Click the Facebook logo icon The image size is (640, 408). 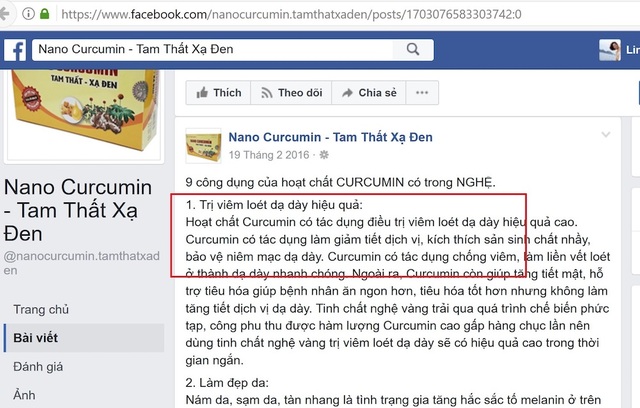(15, 50)
